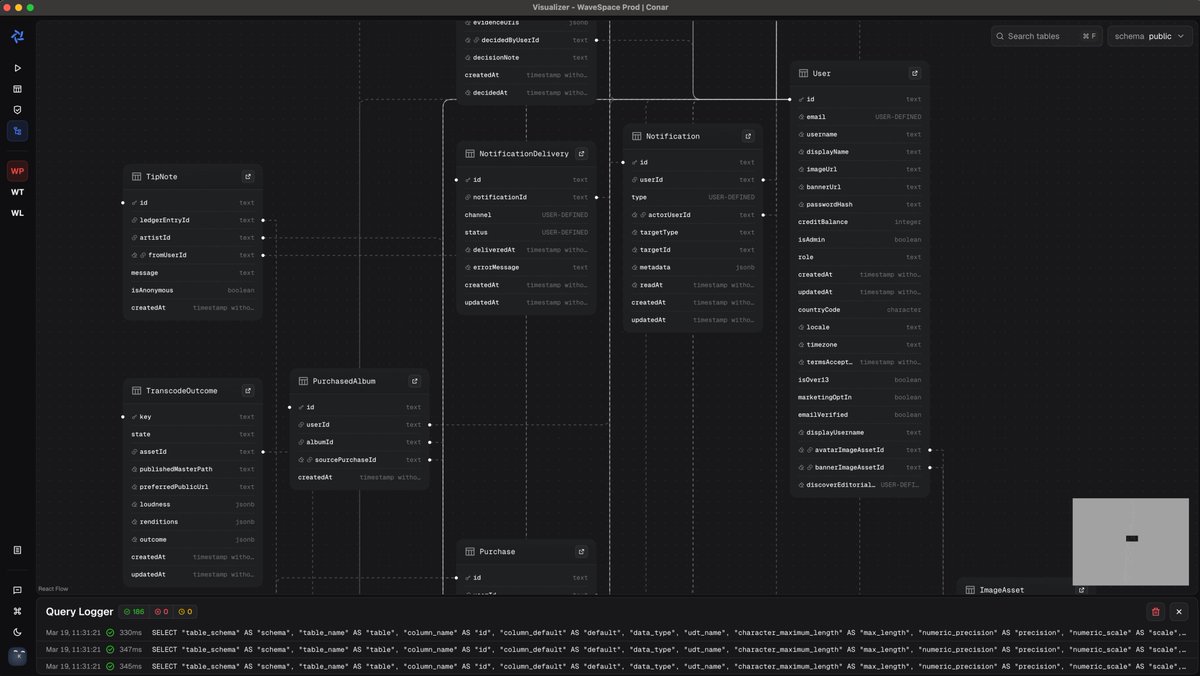Image resolution: width=1200 pixels, height=676 pixels.
Task: Filter the log by pending queries (yellow 0)
Action: tap(185, 612)
